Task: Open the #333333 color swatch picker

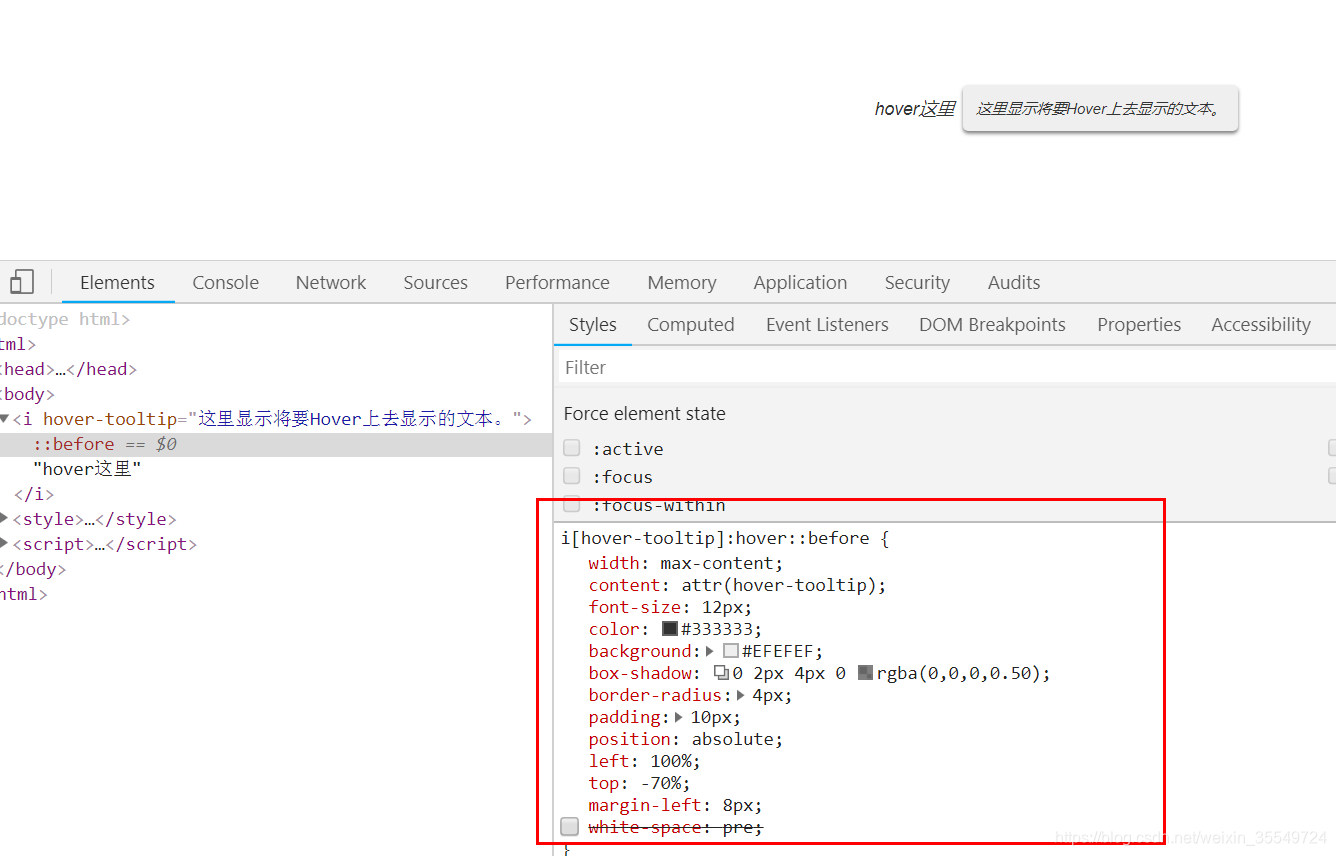Action: click(x=670, y=629)
